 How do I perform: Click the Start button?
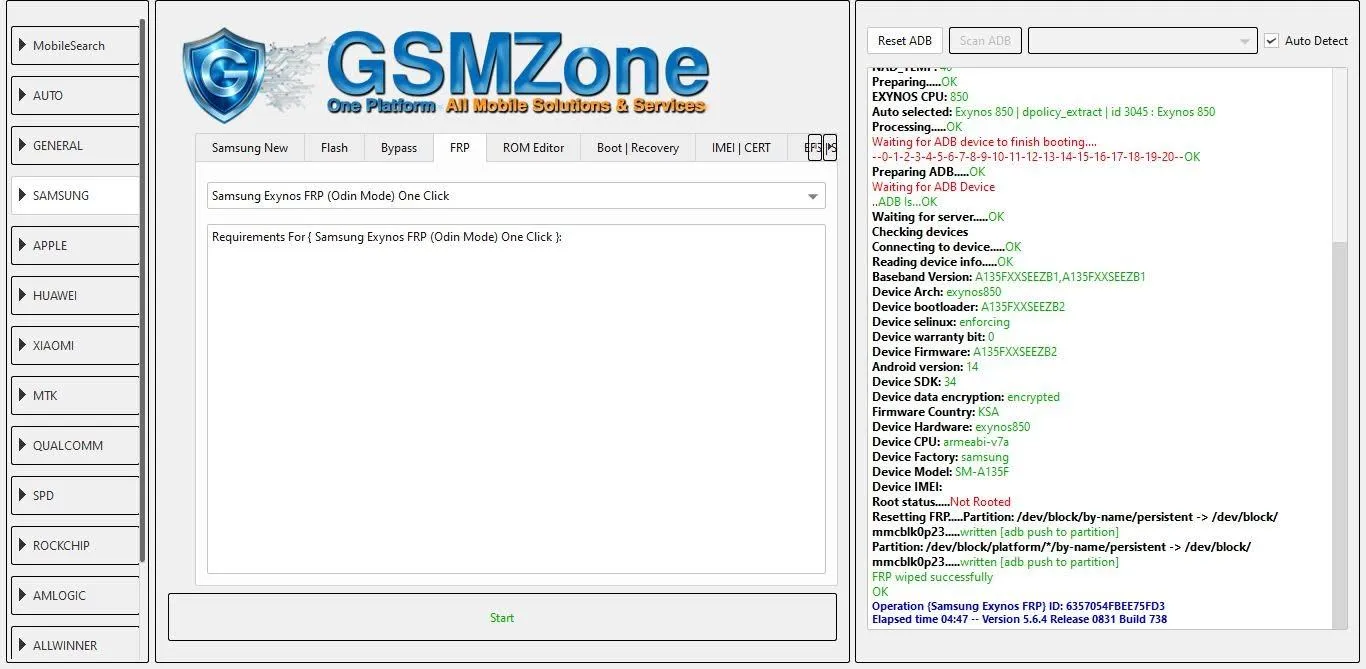pyautogui.click(x=502, y=618)
